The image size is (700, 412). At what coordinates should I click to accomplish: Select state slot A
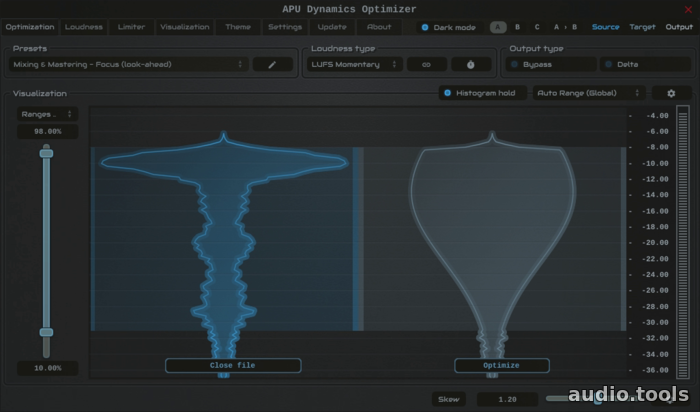(498, 27)
